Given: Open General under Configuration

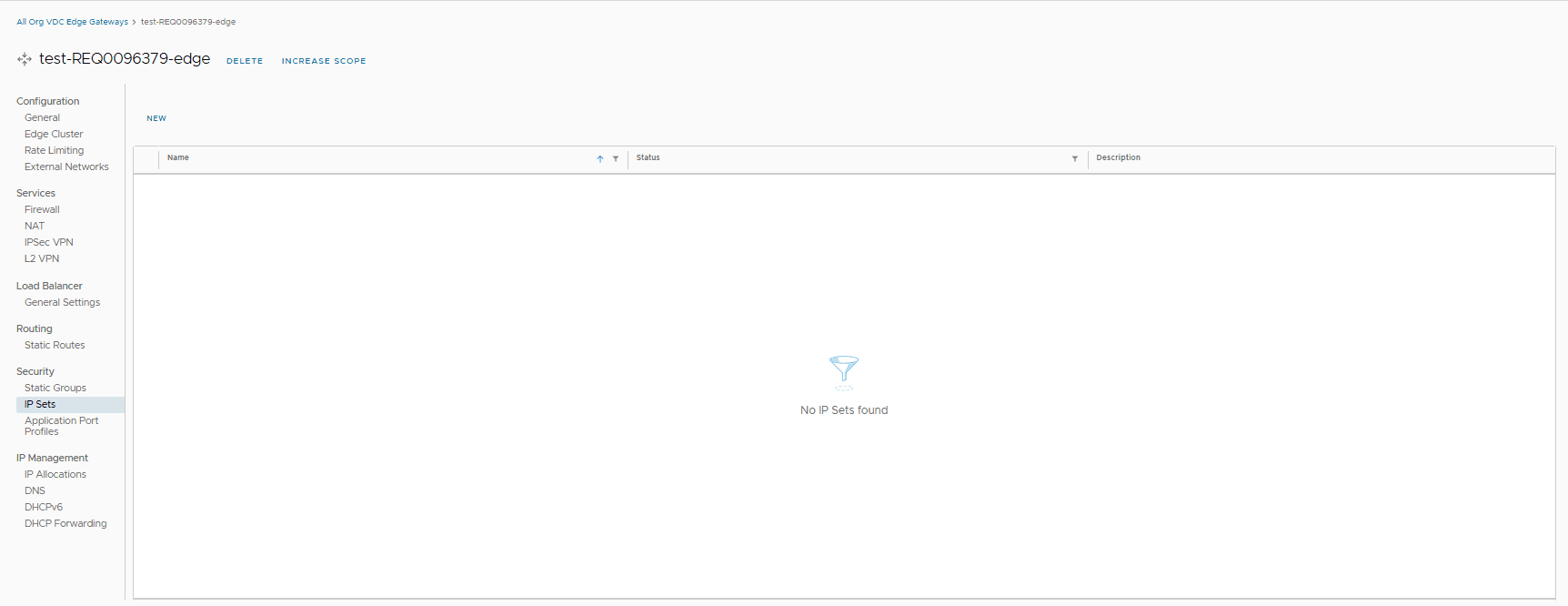Looking at the screenshot, I should (x=43, y=117).
